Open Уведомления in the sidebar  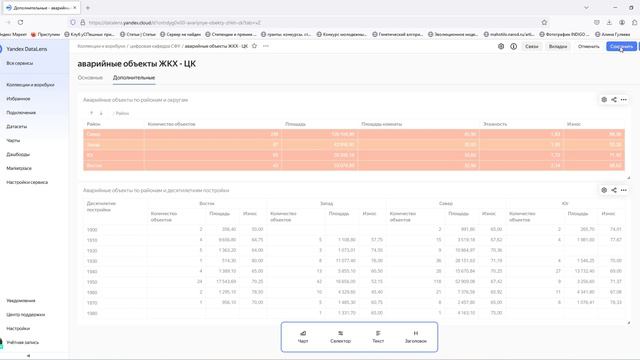point(21,301)
